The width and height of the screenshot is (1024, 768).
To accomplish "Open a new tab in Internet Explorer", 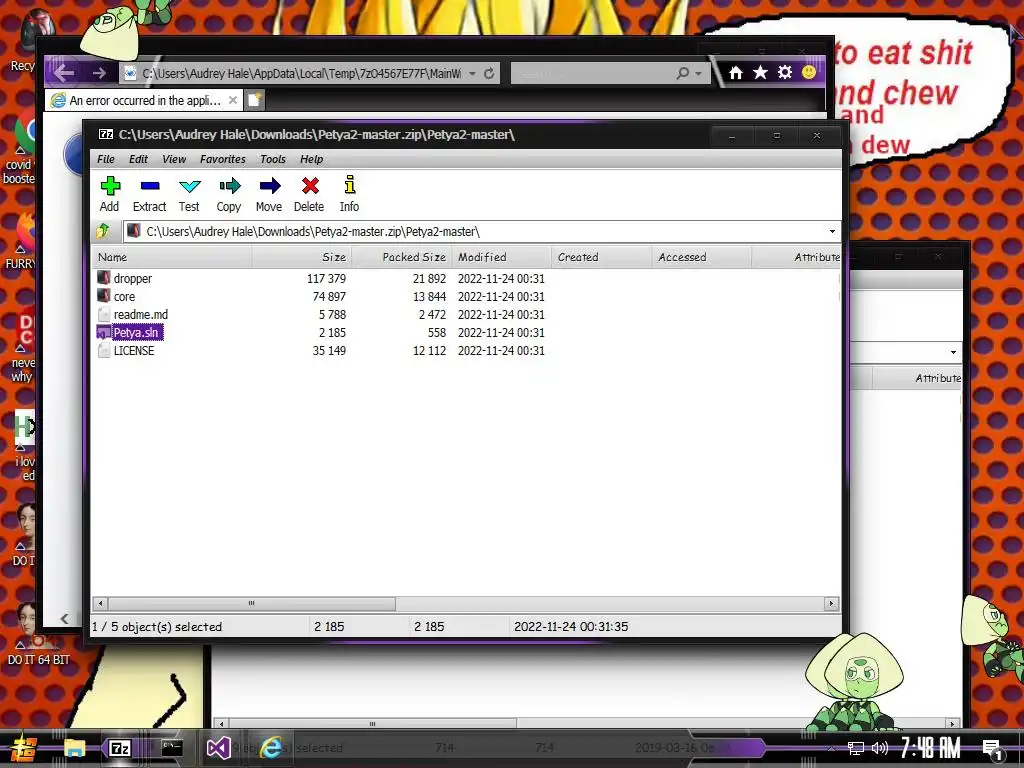I will (x=255, y=100).
